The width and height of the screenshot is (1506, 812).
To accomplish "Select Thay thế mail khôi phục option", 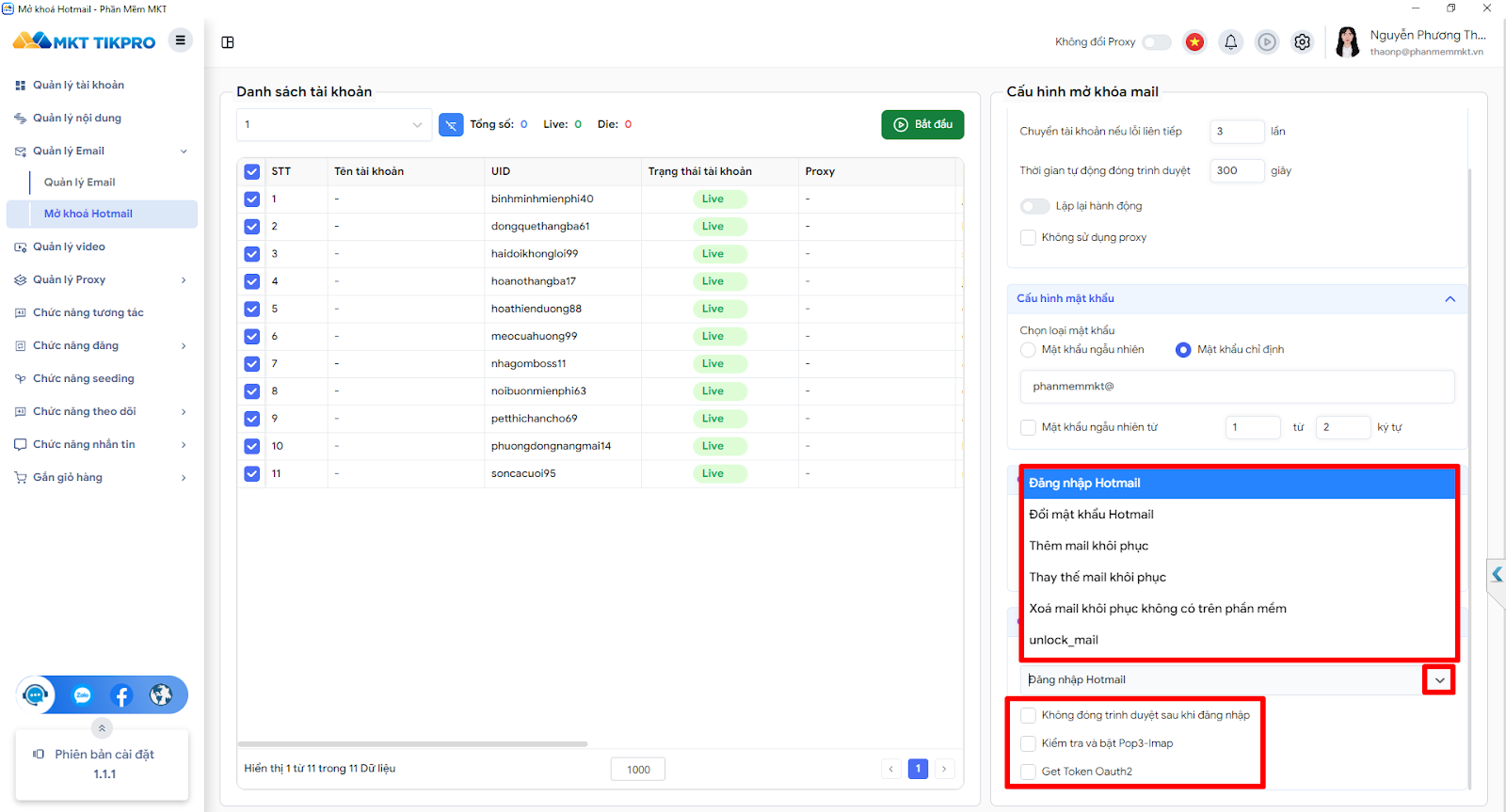I will point(1239,577).
